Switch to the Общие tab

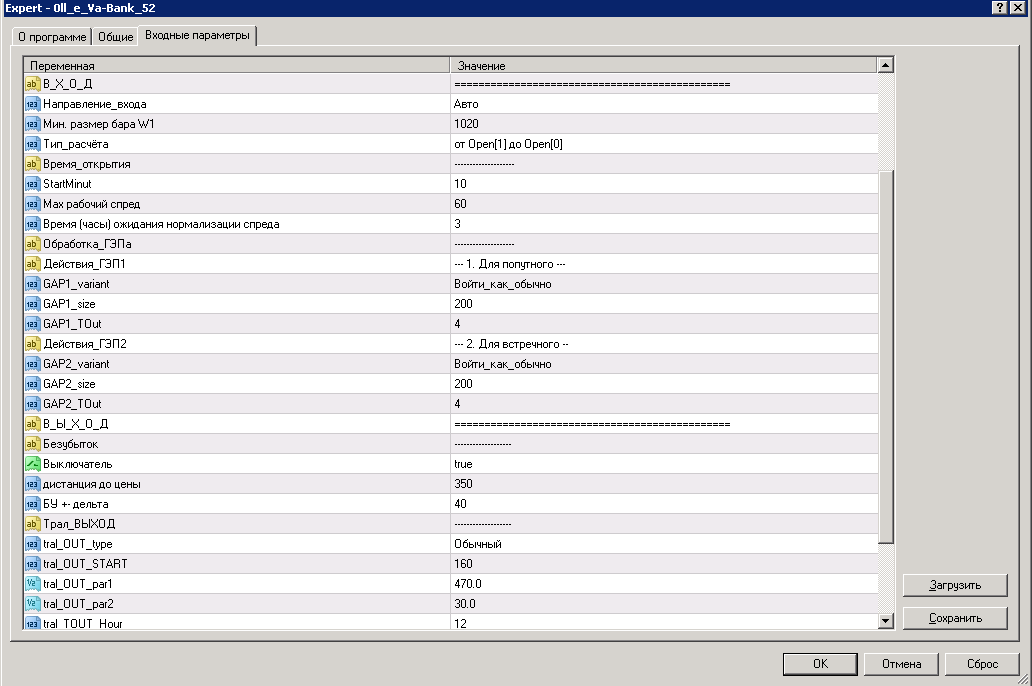115,37
